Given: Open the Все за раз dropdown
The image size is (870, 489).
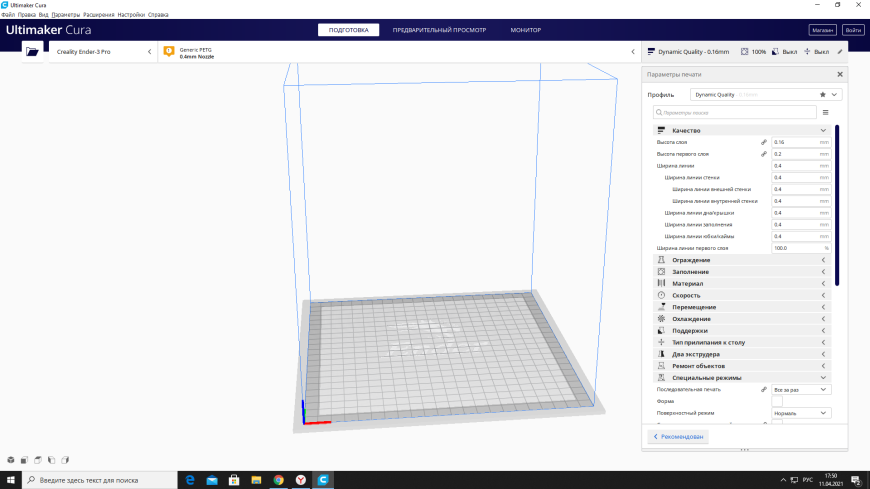Looking at the screenshot, I should tap(801, 390).
